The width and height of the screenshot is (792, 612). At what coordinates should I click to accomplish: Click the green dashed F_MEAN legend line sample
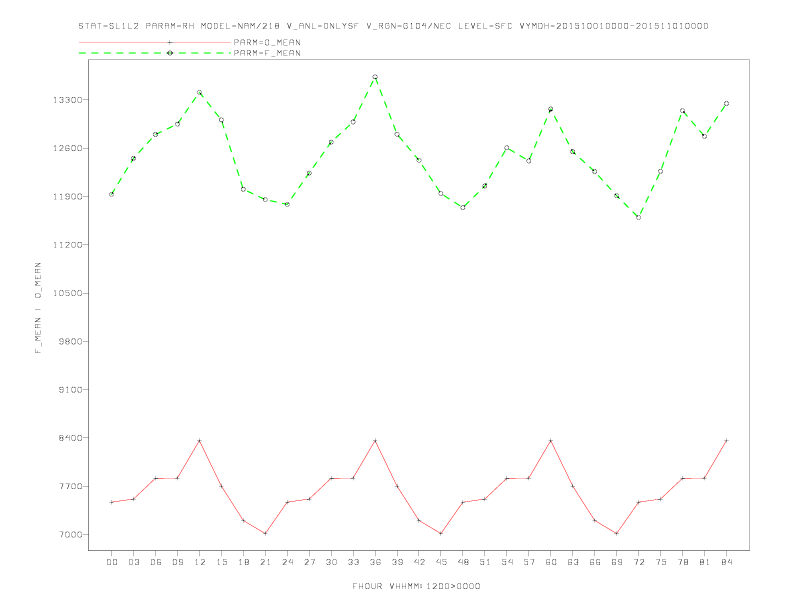[155, 53]
